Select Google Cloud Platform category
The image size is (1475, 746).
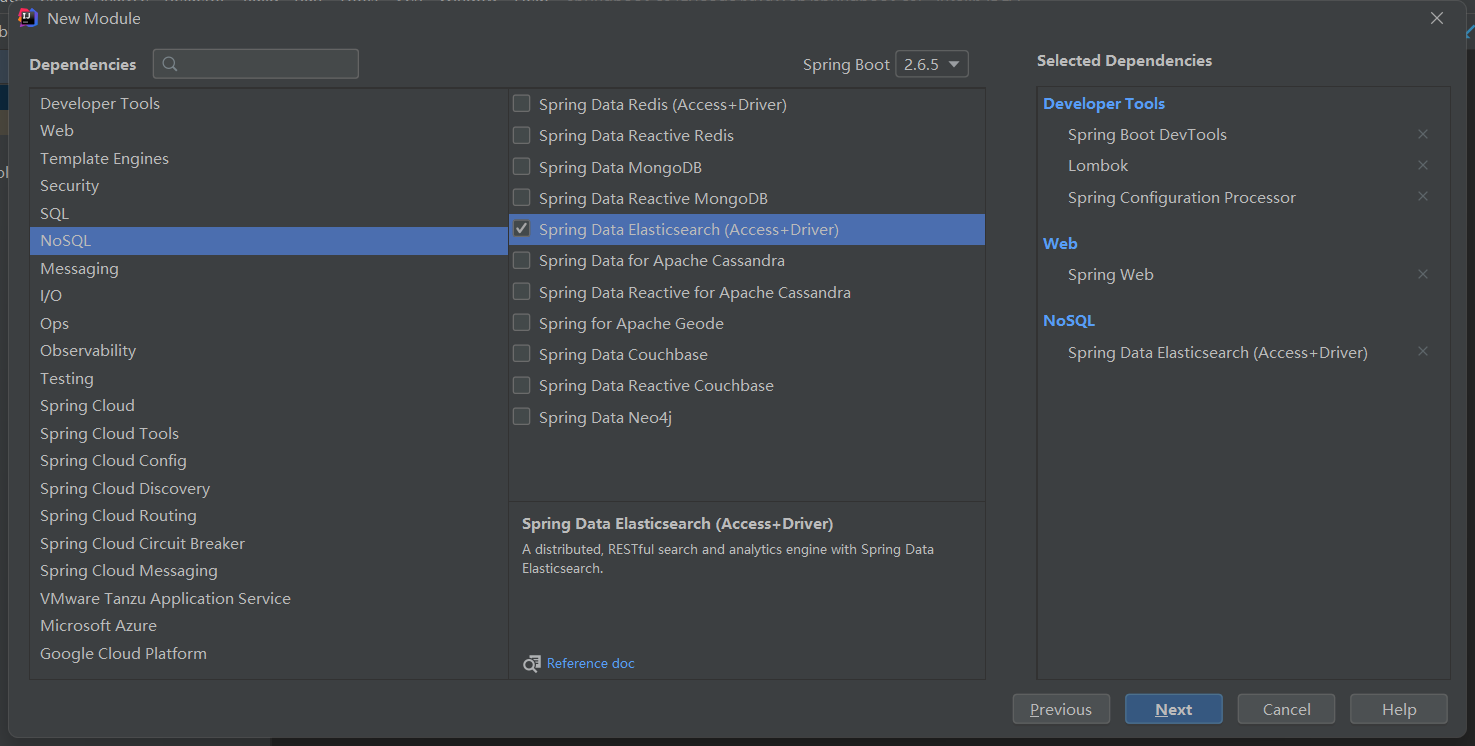(269, 653)
